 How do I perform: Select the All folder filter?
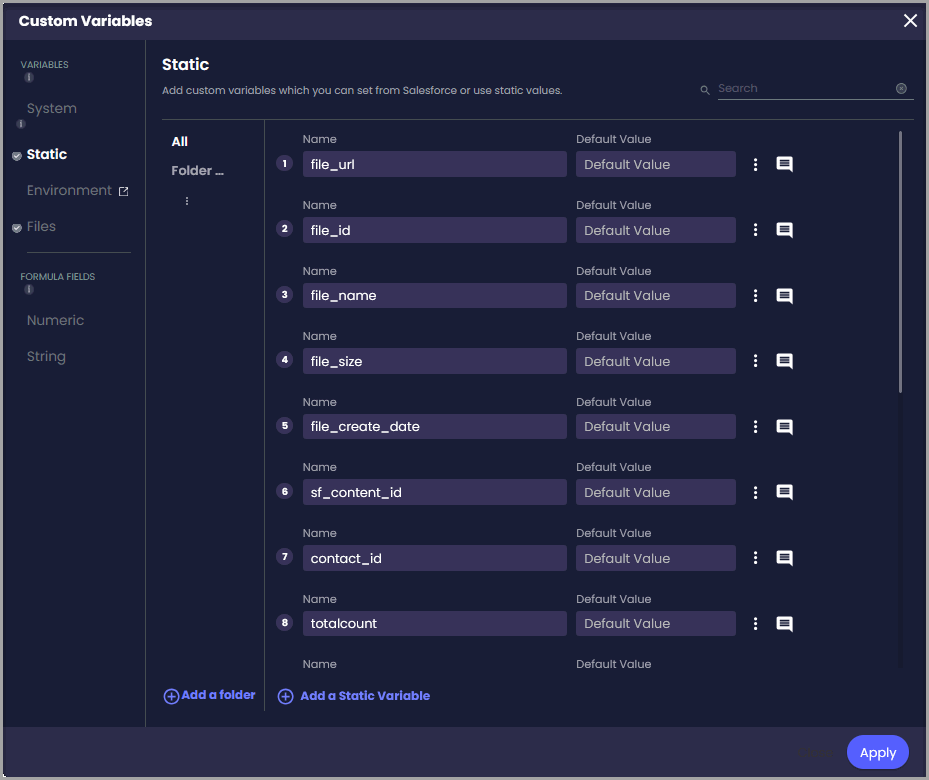180,142
